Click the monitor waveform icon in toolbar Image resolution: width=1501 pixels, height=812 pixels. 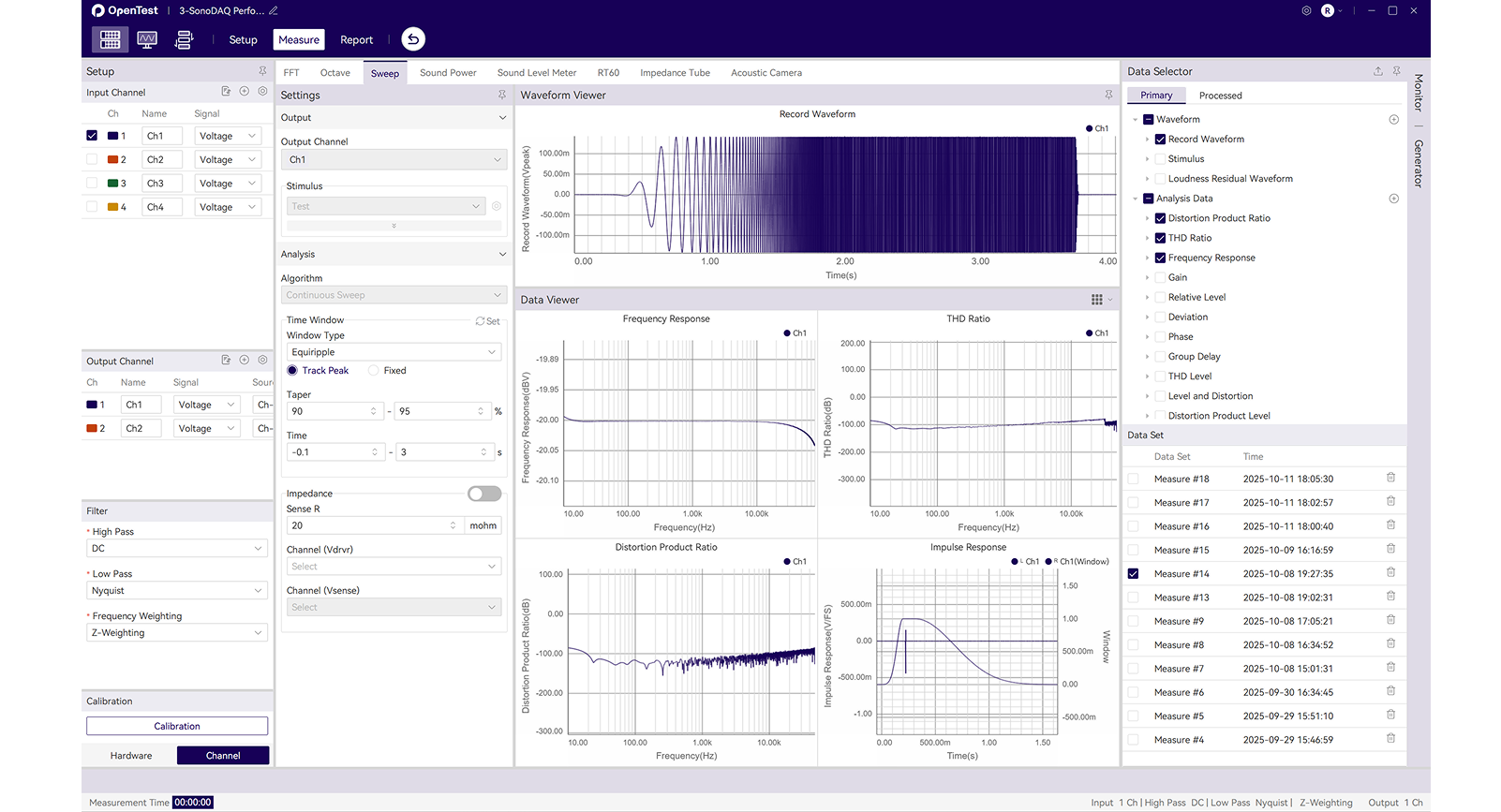(147, 39)
